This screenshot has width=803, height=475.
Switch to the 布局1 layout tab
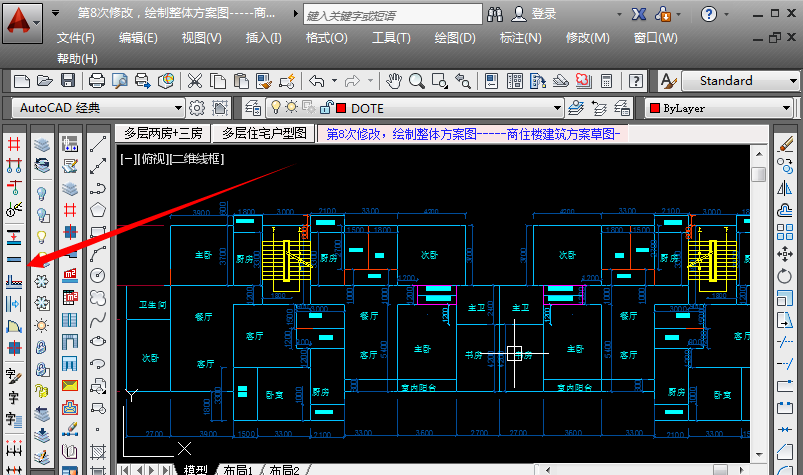(x=236, y=469)
